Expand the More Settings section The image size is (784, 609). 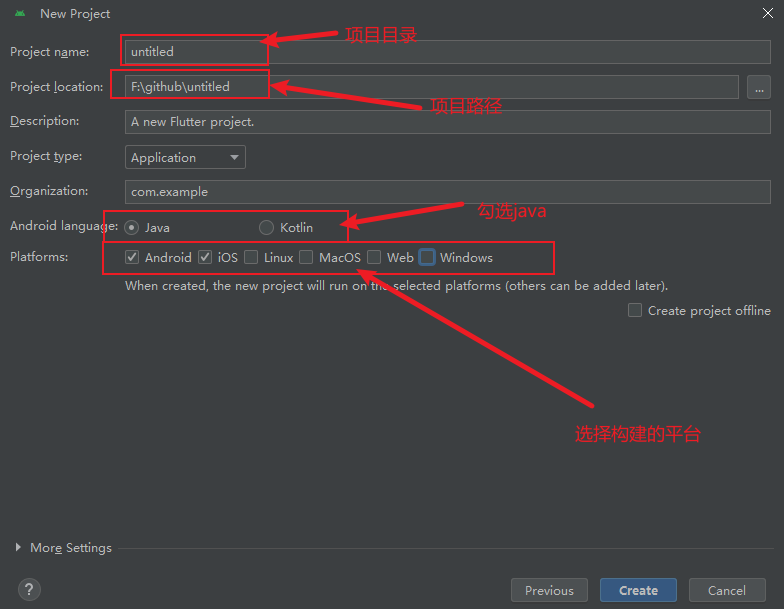20,548
